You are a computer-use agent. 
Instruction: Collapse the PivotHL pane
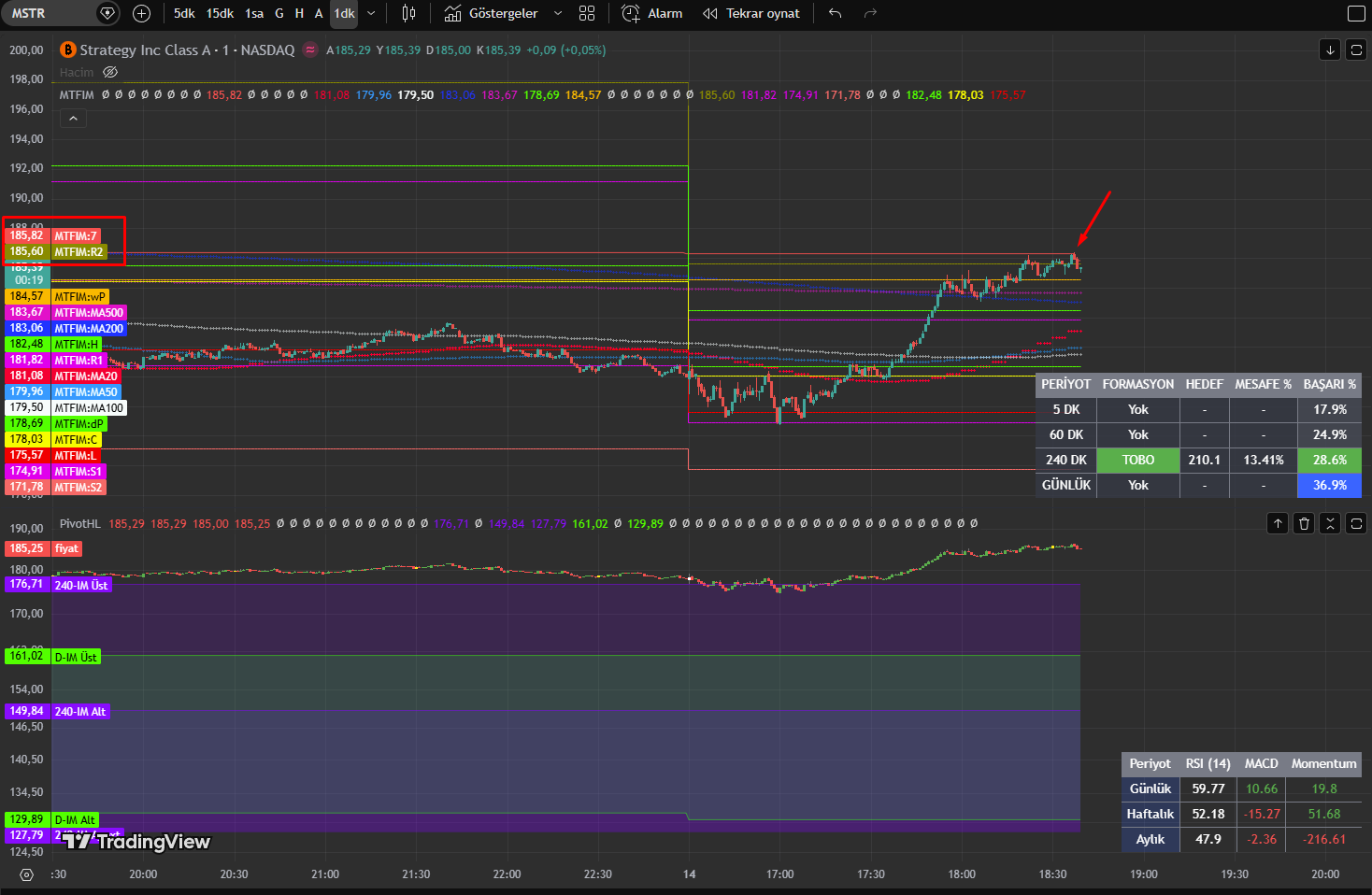(x=1330, y=523)
